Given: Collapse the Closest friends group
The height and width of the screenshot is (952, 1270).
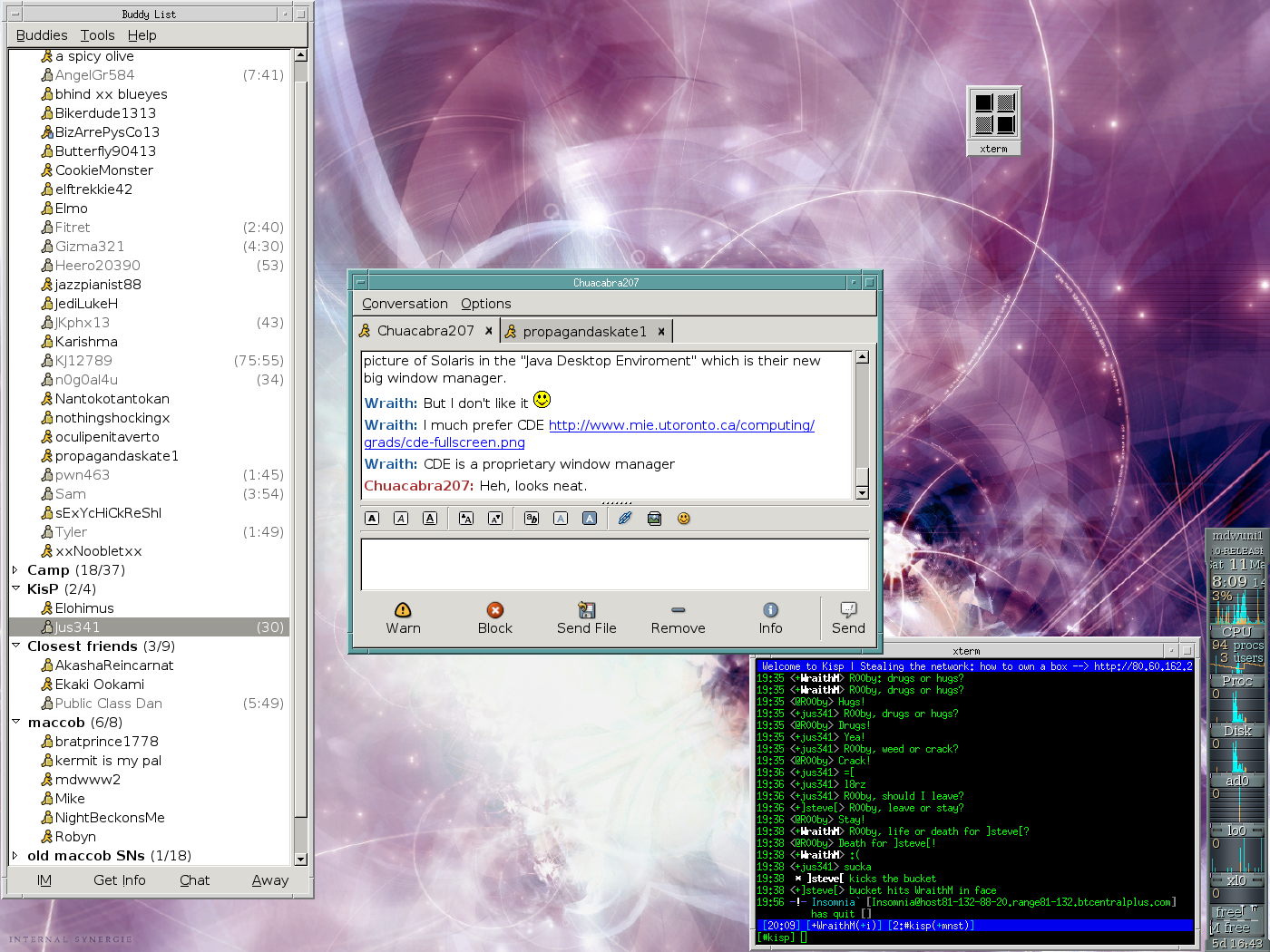Looking at the screenshot, I should tap(15, 646).
